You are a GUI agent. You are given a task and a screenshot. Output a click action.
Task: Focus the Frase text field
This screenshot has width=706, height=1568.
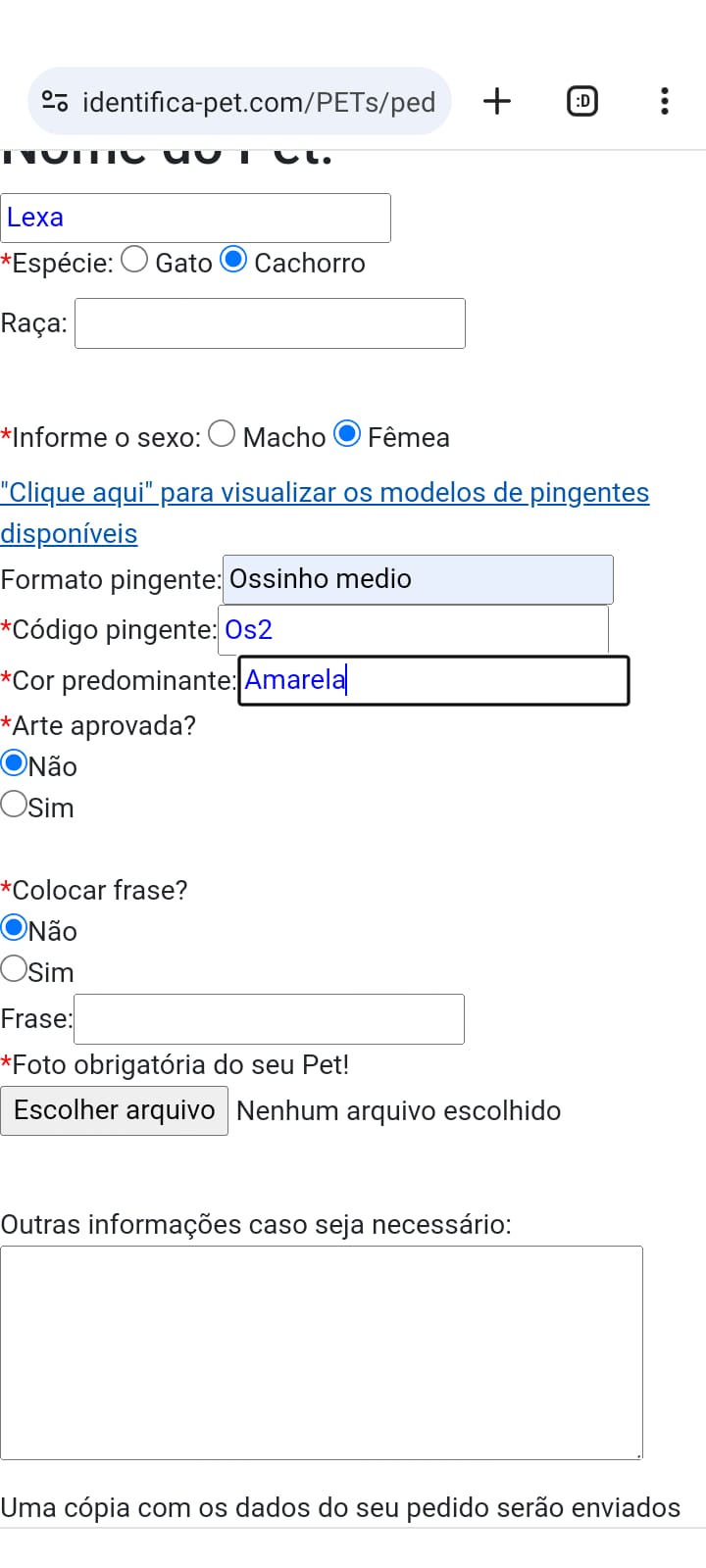pos(269,1019)
